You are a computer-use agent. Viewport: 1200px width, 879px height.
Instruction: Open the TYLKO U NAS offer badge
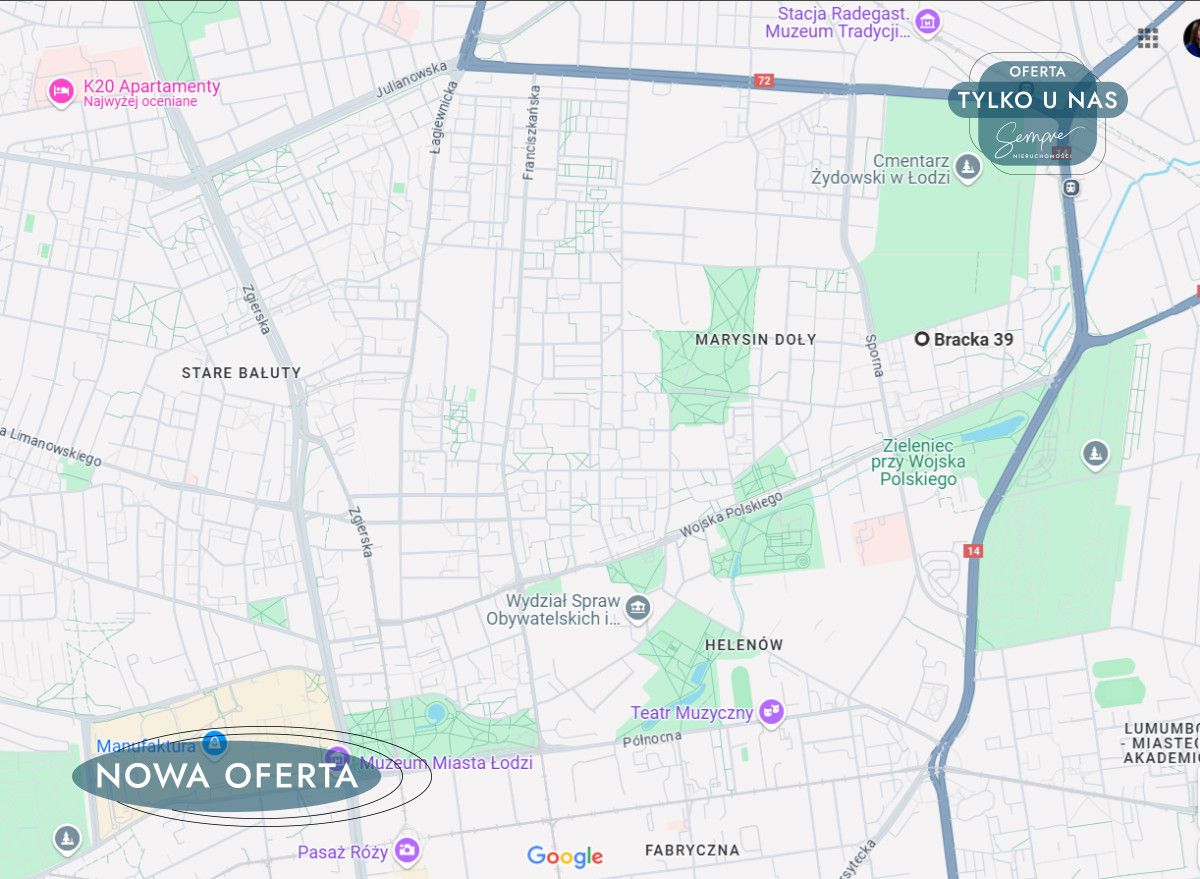coord(1035,100)
